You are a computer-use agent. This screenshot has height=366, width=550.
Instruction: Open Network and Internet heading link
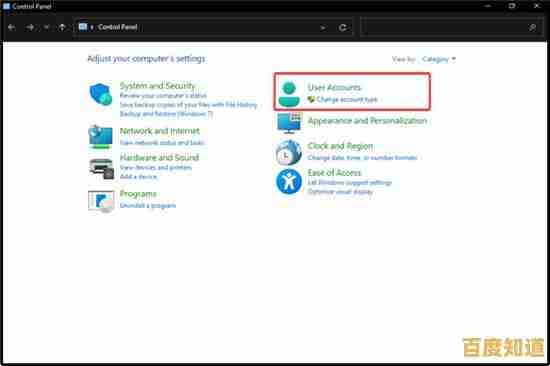click(x=160, y=131)
